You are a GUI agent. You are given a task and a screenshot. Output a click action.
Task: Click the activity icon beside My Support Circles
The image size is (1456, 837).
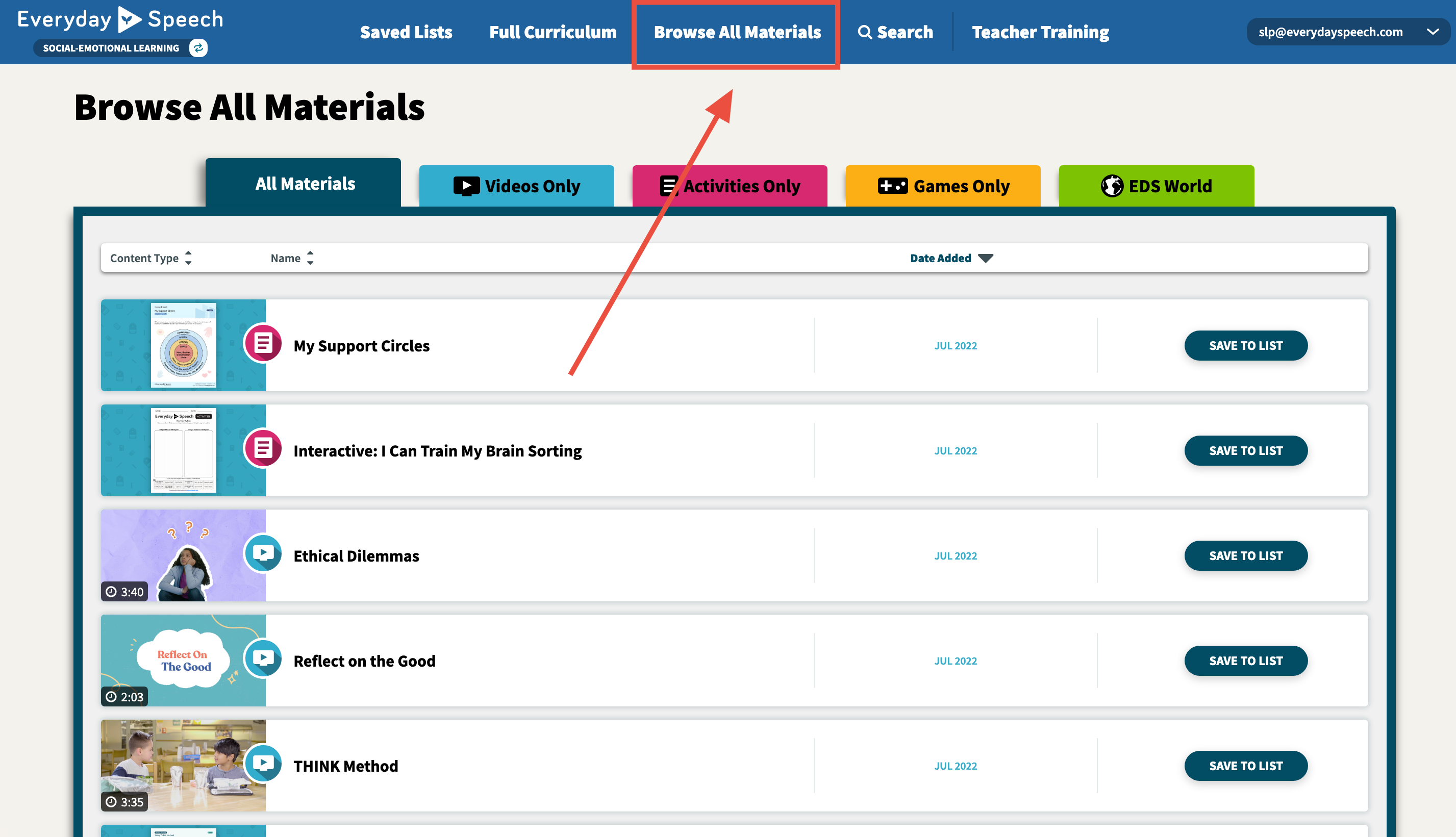point(263,344)
